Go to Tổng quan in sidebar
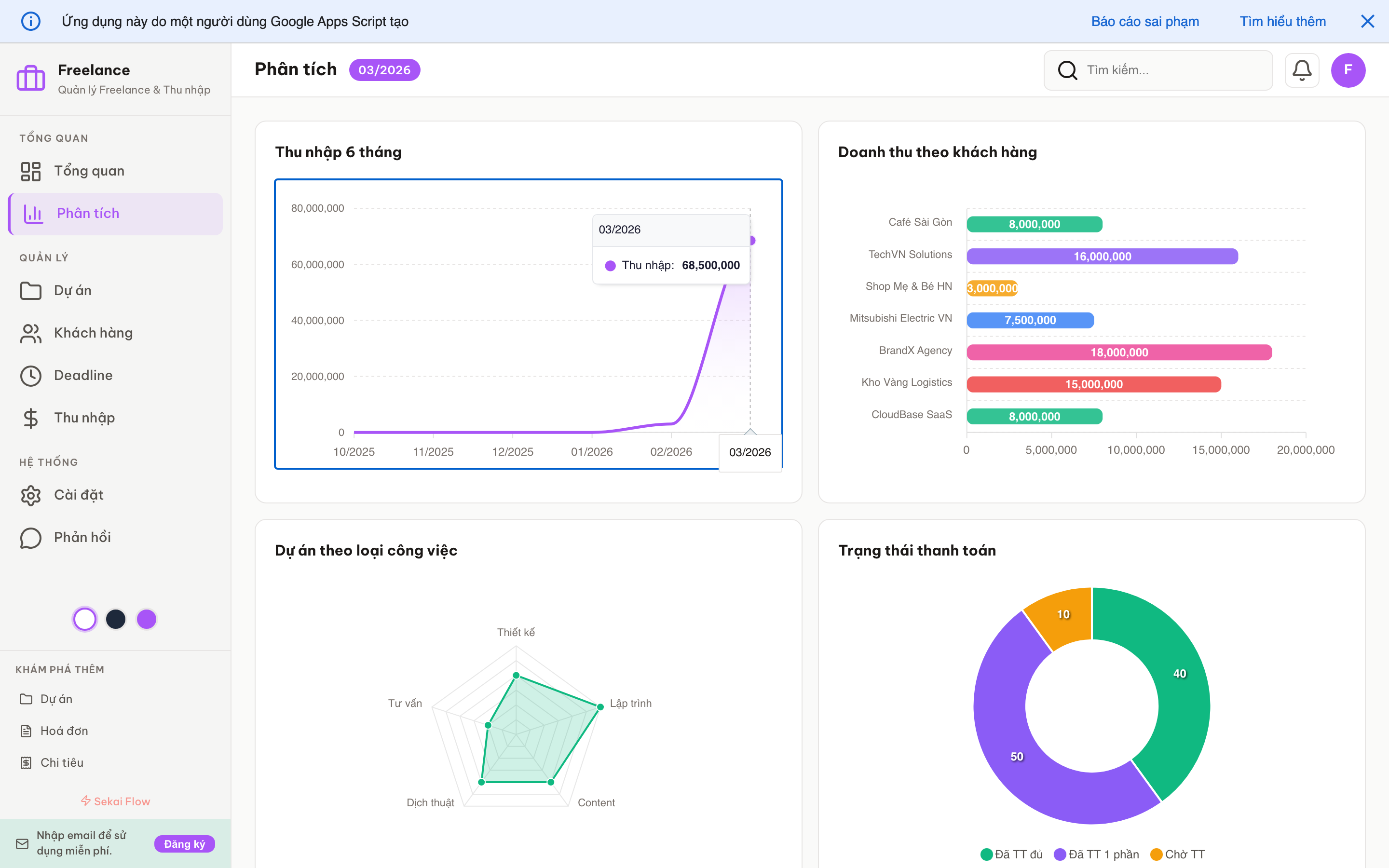 [89, 171]
